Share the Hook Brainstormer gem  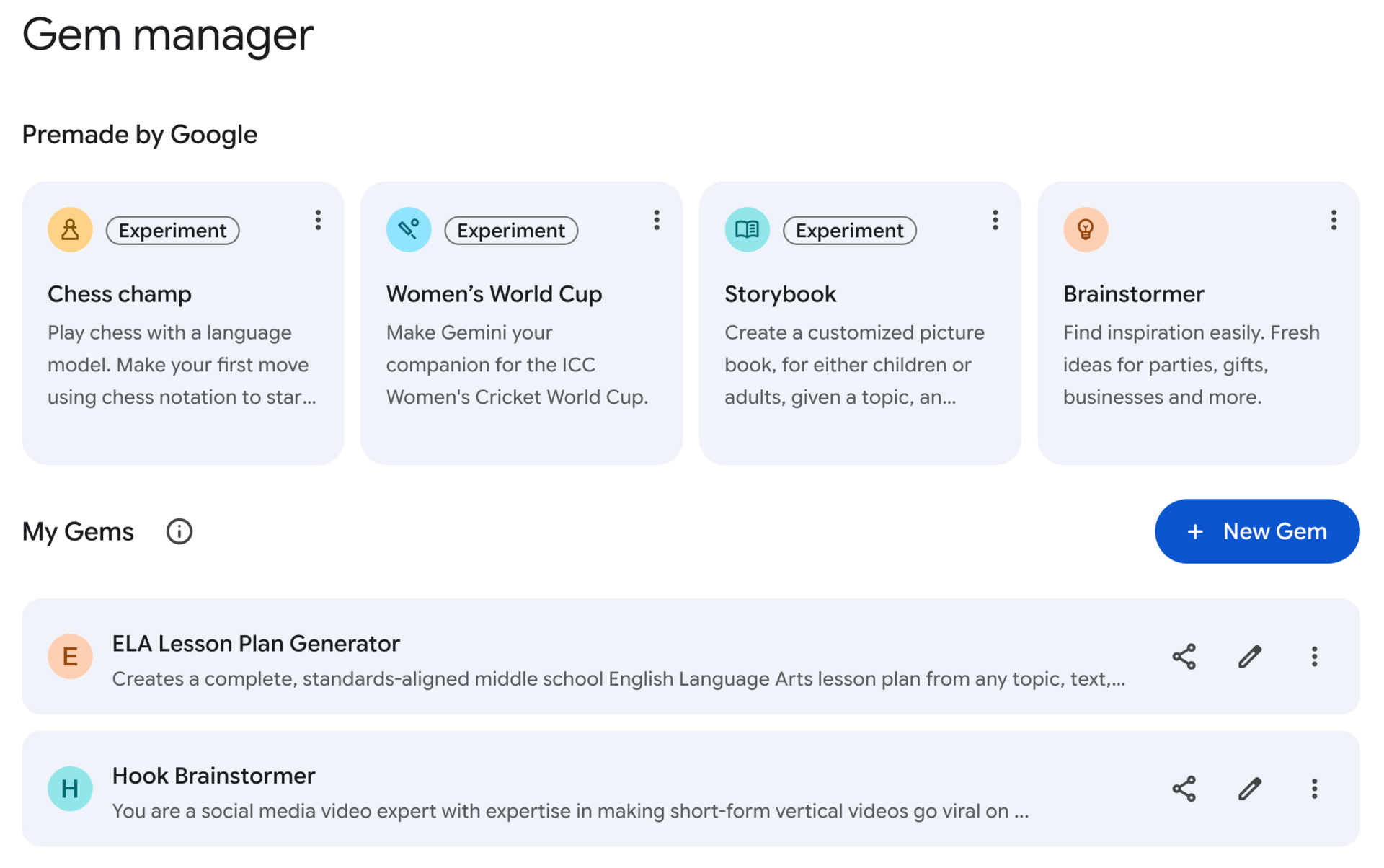click(1184, 789)
